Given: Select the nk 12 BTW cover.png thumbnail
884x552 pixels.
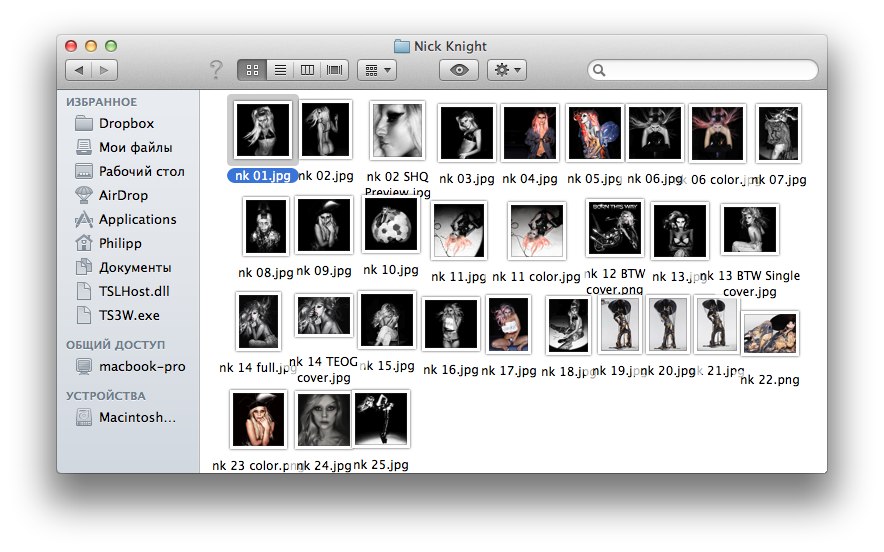Looking at the screenshot, I should (615, 228).
